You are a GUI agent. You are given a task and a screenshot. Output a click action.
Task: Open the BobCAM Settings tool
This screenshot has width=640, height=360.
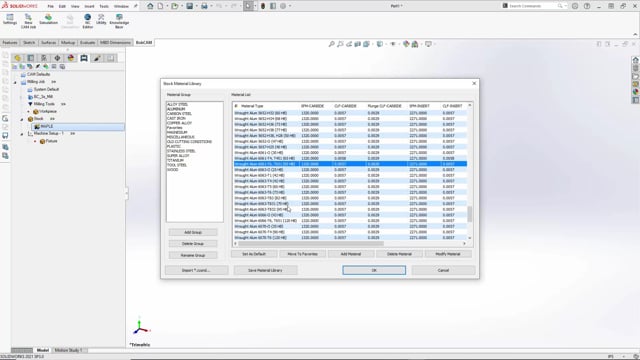click(x=10, y=19)
